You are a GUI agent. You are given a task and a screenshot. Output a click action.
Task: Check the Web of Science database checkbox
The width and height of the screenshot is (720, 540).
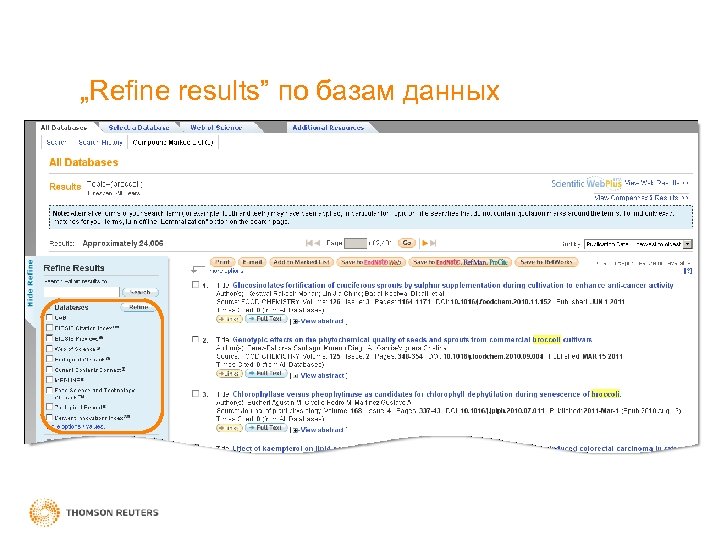(x=50, y=349)
